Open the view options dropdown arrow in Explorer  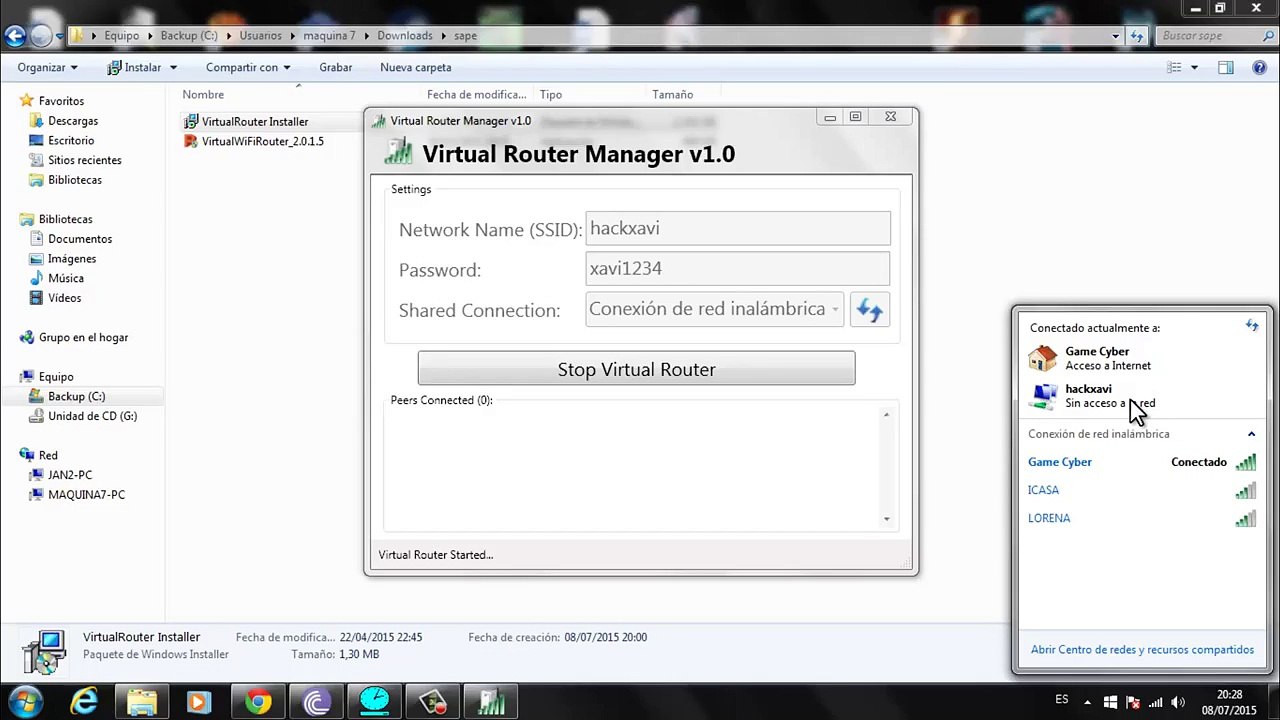(1194, 67)
